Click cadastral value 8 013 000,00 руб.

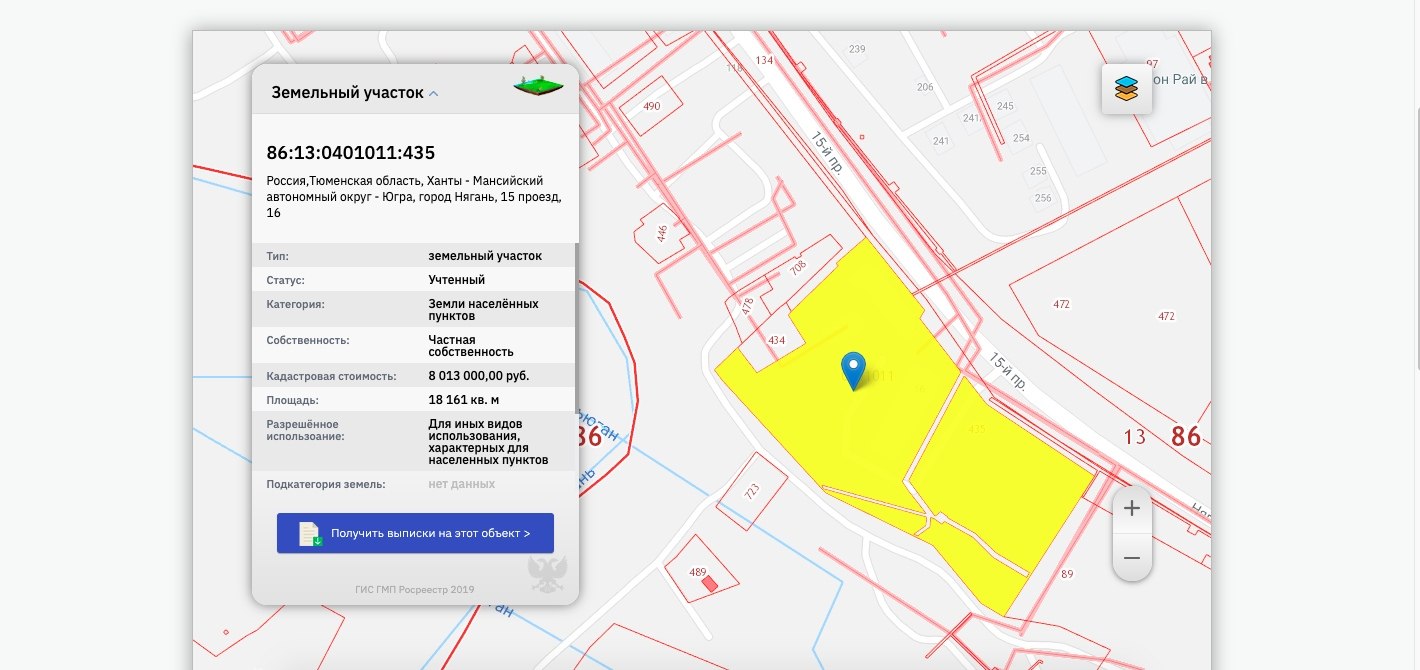point(478,376)
